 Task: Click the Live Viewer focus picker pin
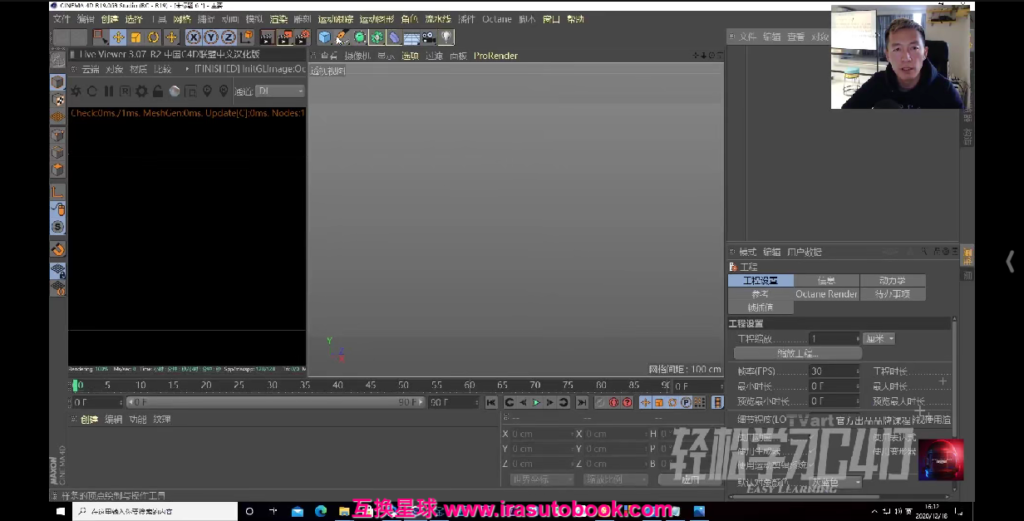[207, 91]
